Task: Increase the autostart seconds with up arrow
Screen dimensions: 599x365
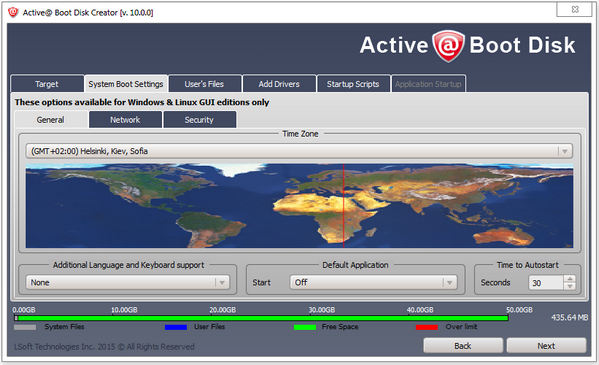Action: 570,279
